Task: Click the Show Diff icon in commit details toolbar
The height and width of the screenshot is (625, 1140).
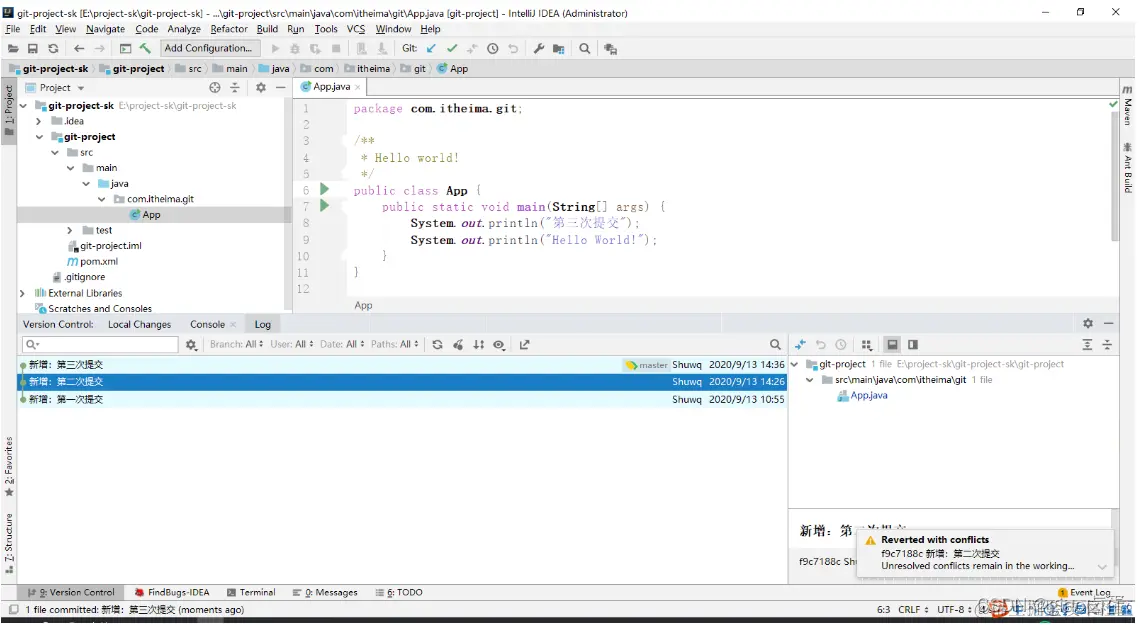Action: [800, 345]
